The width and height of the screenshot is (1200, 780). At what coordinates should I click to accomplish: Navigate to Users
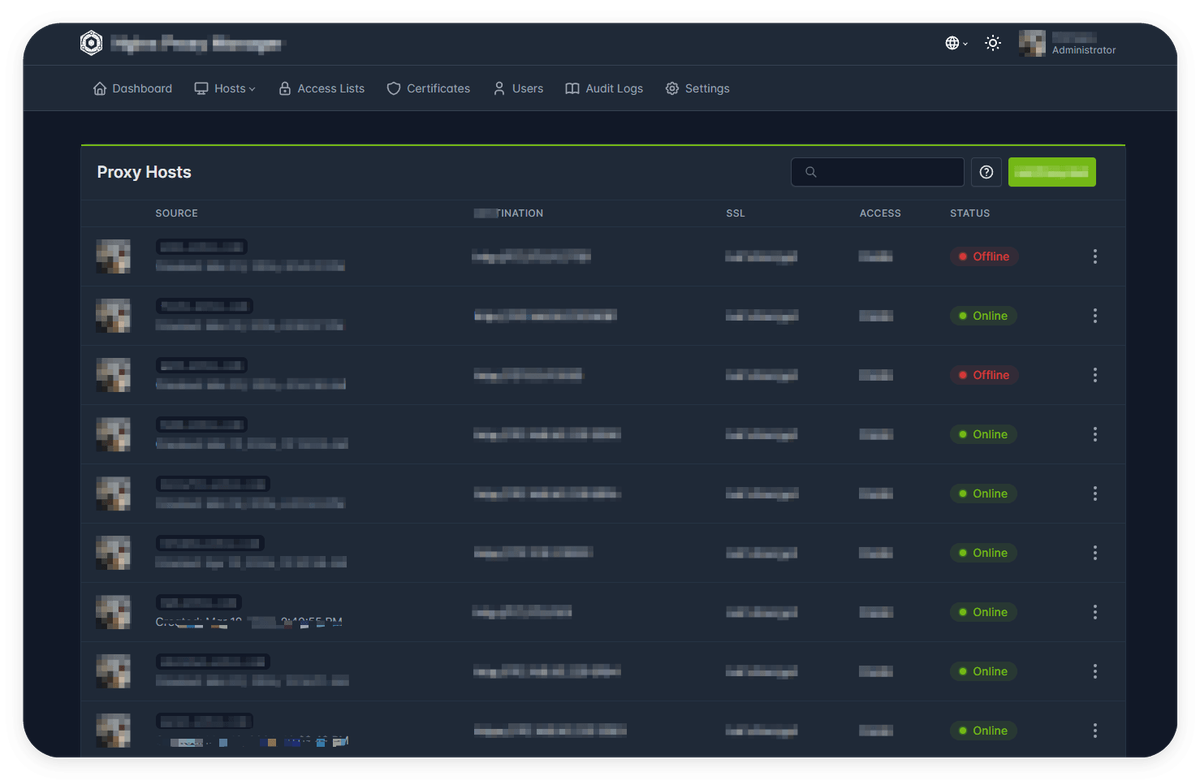(518, 88)
